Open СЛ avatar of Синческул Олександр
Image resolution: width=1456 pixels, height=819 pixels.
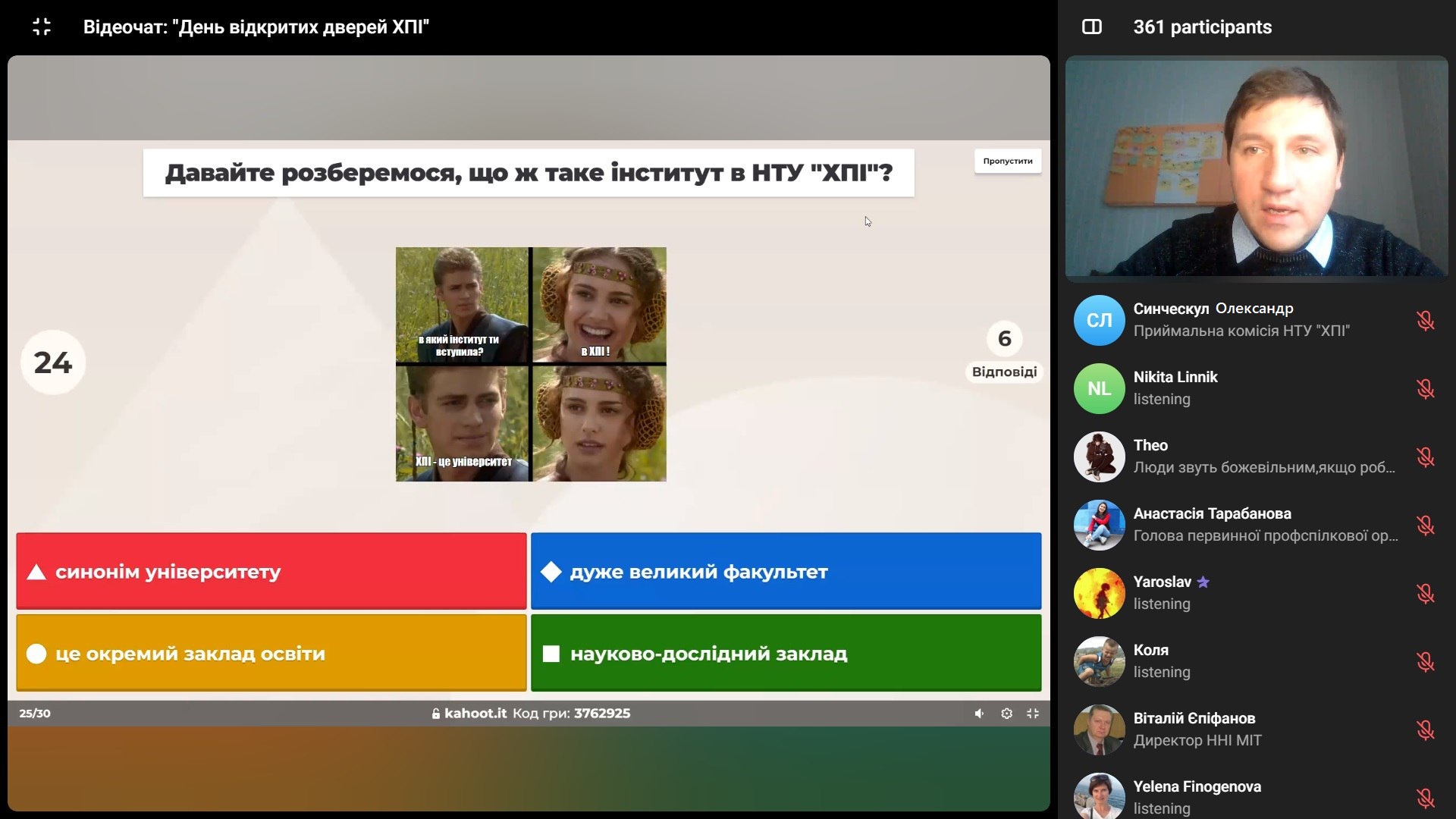click(1099, 320)
